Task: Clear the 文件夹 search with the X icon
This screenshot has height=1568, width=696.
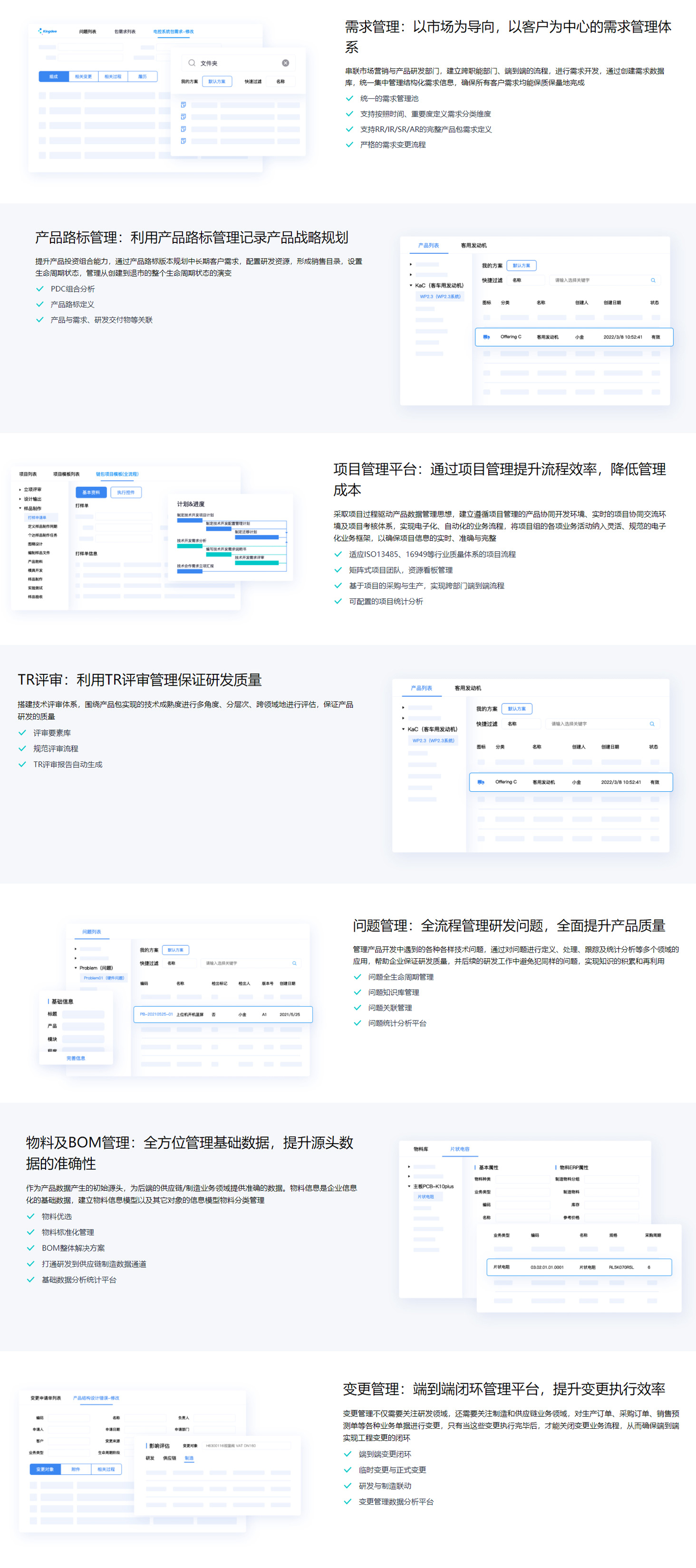Action: [285, 63]
